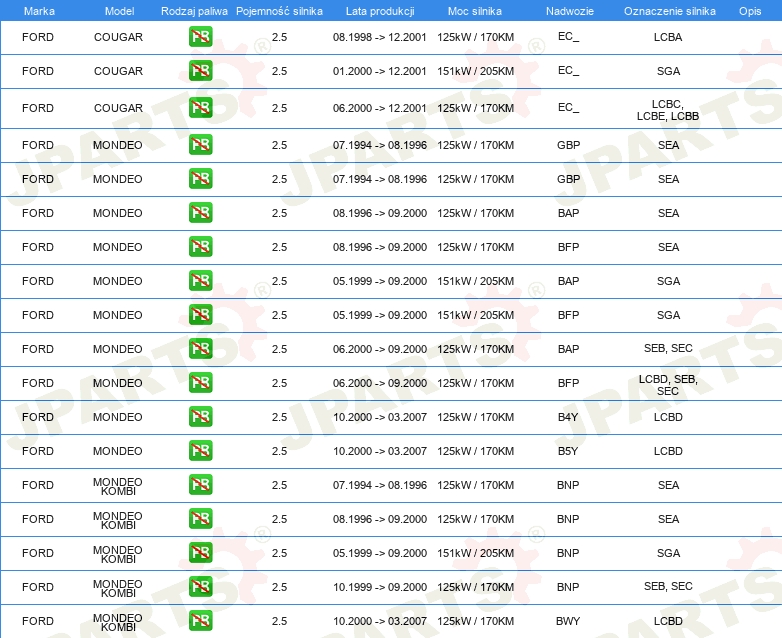Click BNP body cell in 07.1994 KOMBI row
The height and width of the screenshot is (638, 782).
click(x=568, y=485)
